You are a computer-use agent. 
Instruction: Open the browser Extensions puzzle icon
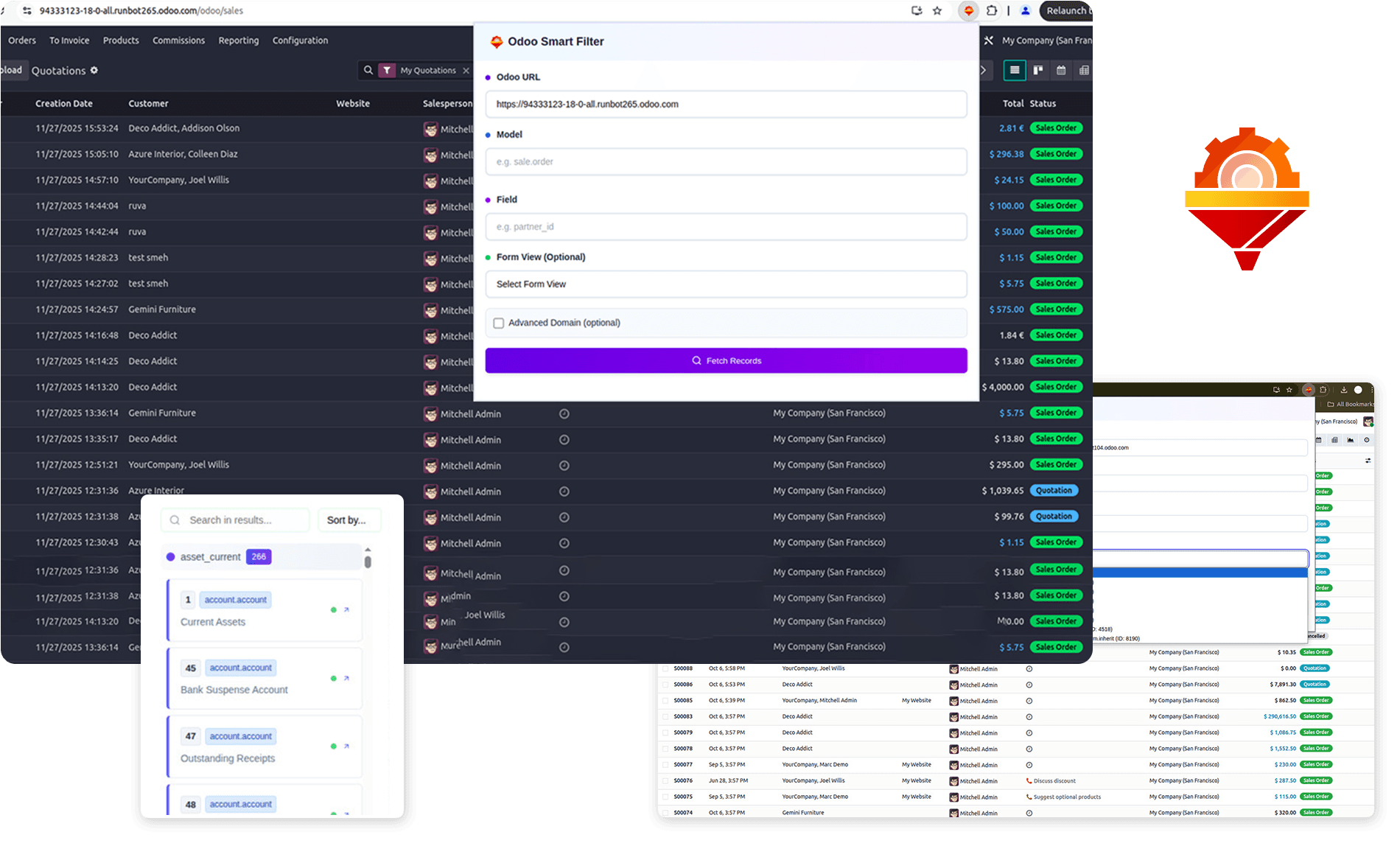pos(992,11)
